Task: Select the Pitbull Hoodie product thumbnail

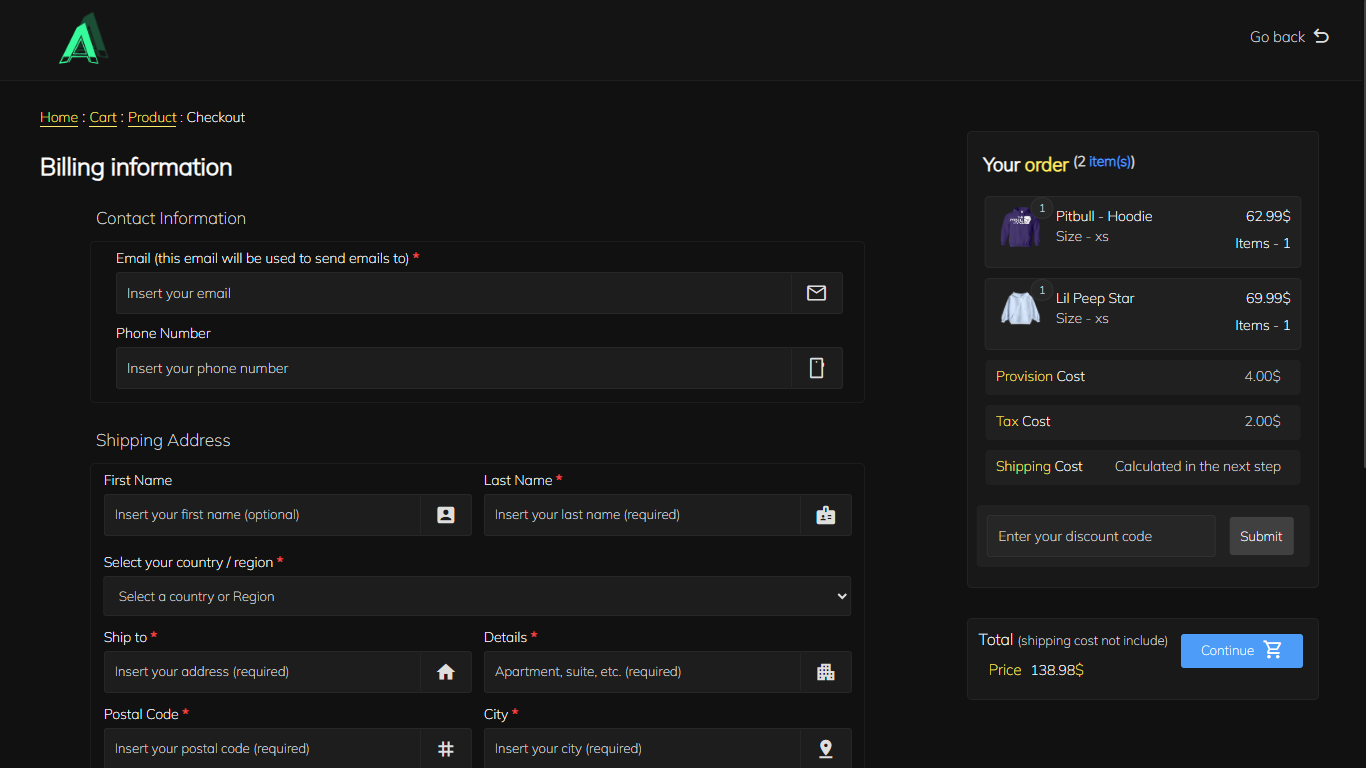Action: (1020, 228)
